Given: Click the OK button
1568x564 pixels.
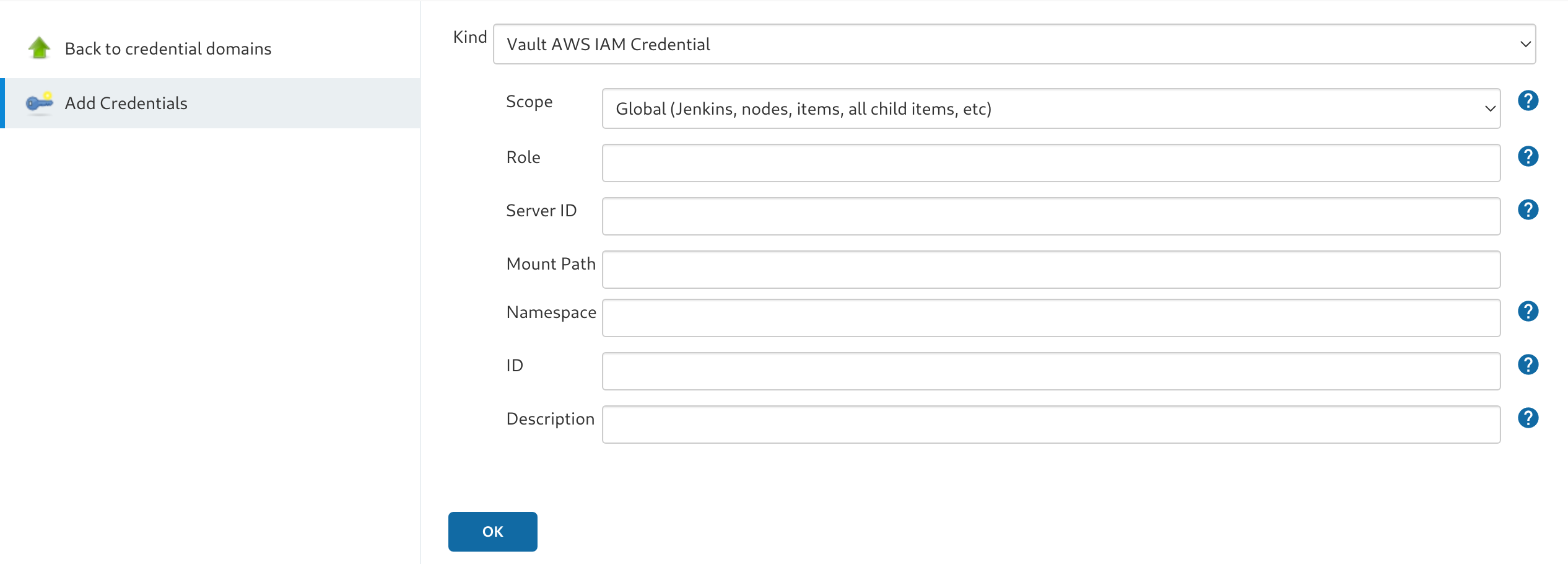Looking at the screenshot, I should pos(493,531).
